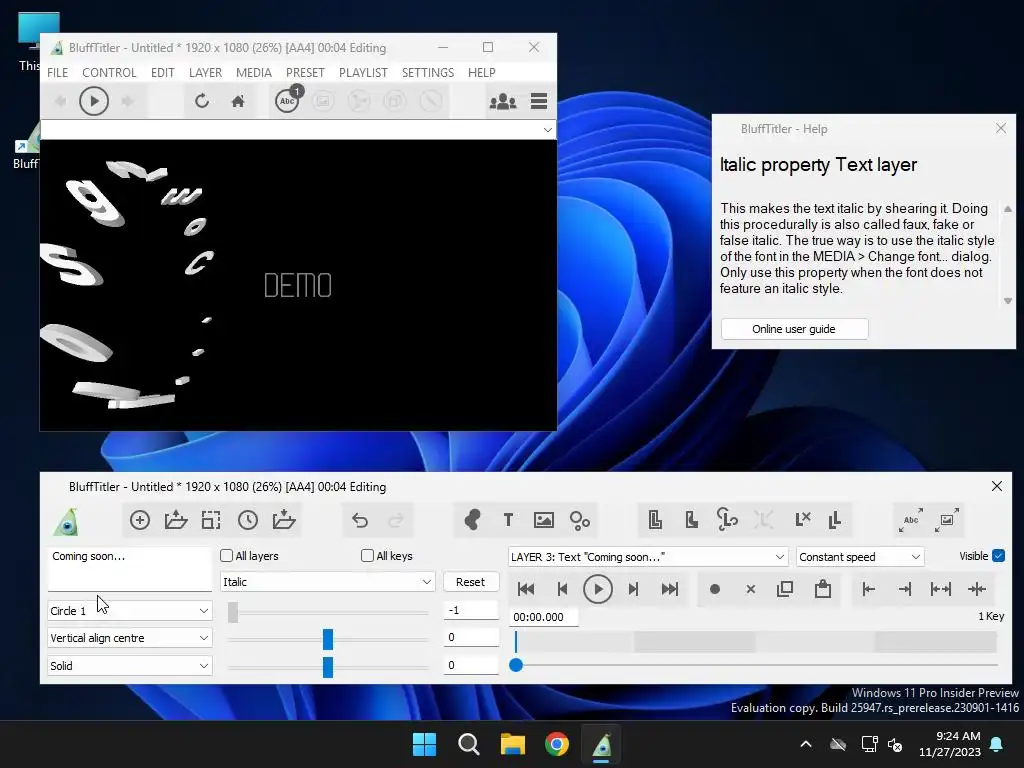Open the community people icon in the preview toolbar

pyautogui.click(x=503, y=101)
